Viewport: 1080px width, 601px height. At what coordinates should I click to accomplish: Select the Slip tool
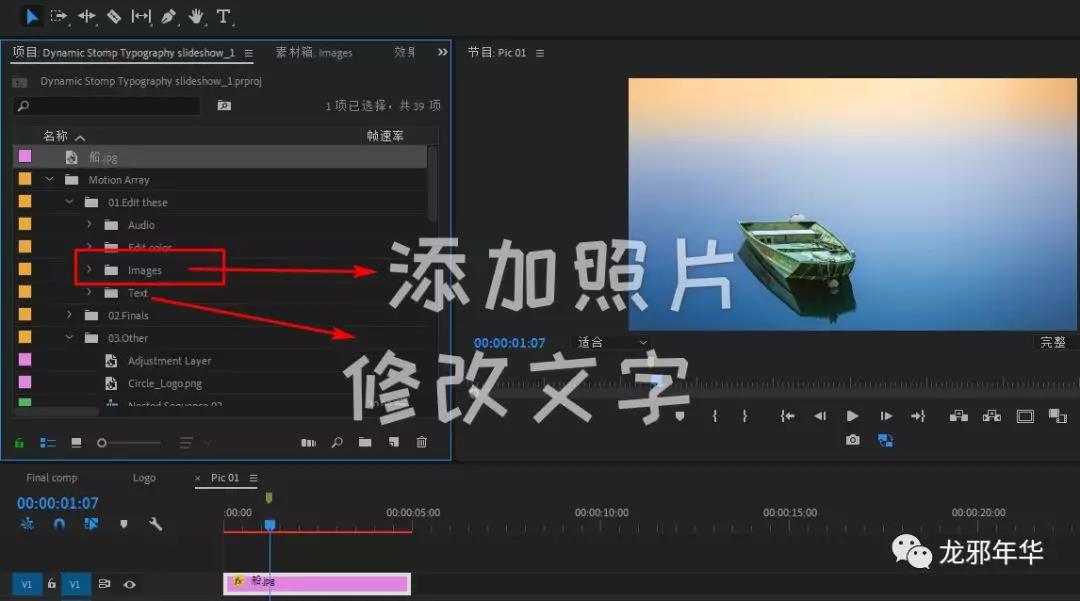pyautogui.click(x=141, y=16)
